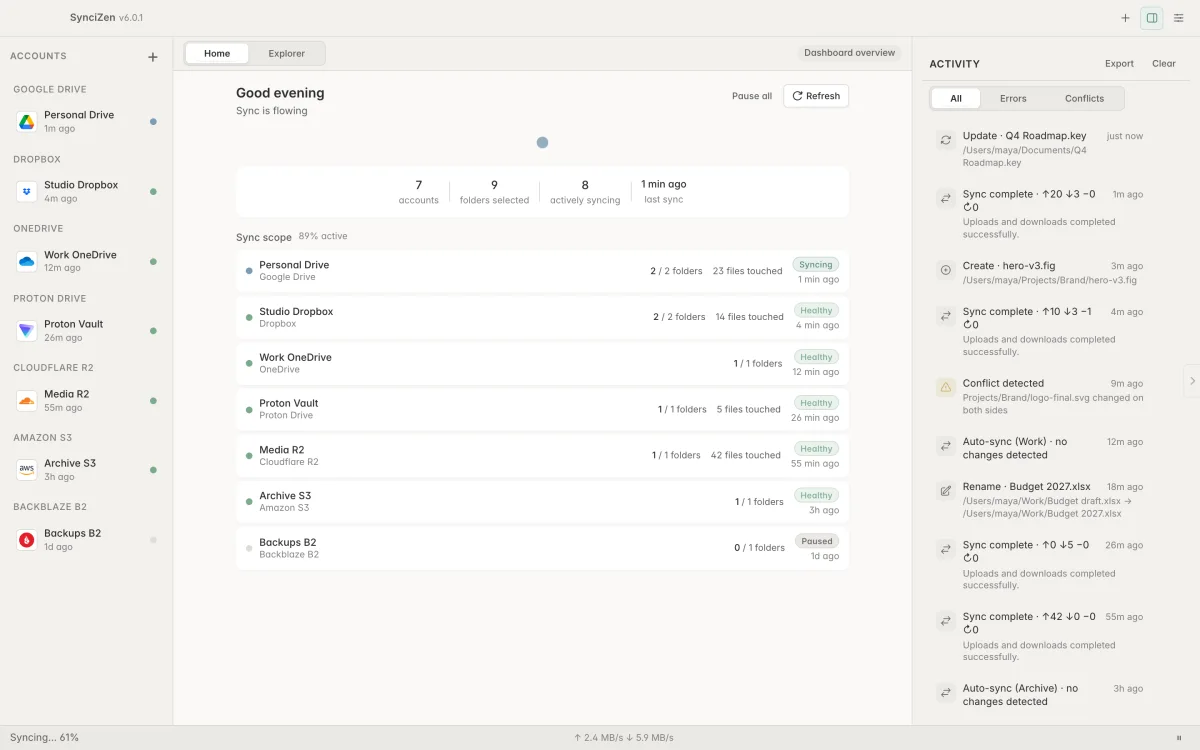
Task: Toggle the activity side panel icon
Action: 1152,18
